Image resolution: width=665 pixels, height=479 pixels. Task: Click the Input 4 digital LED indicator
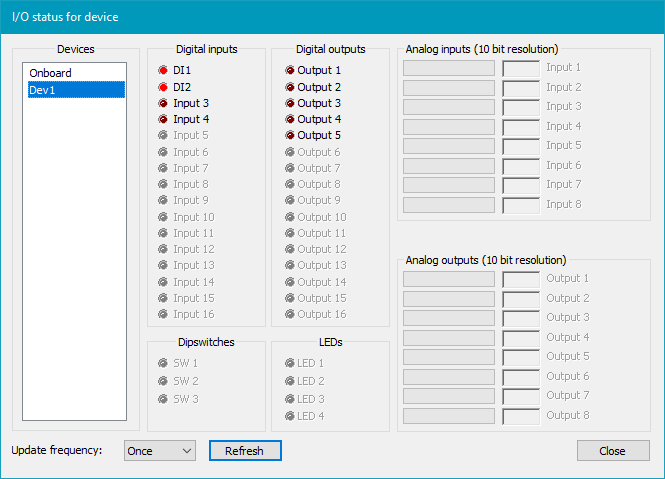click(163, 119)
